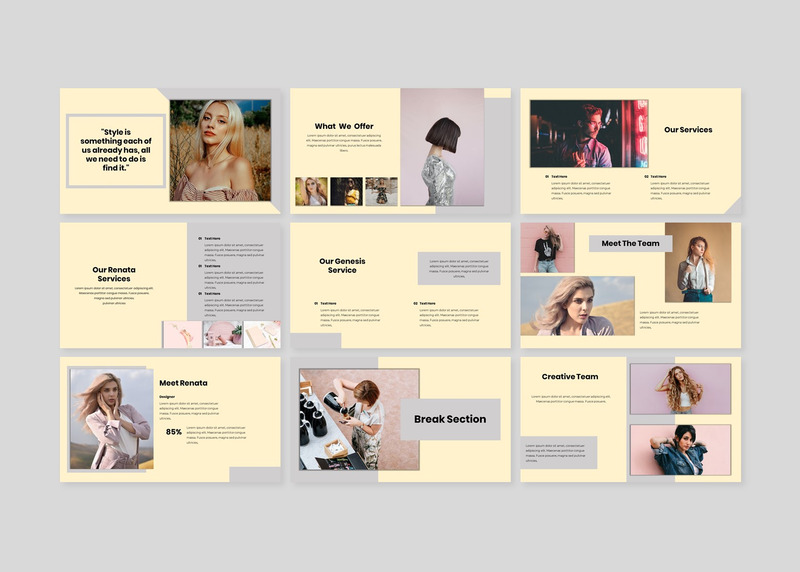This screenshot has height=572, width=800.
Task: Click the "Our Genesis Service" title
Action: 342,266
